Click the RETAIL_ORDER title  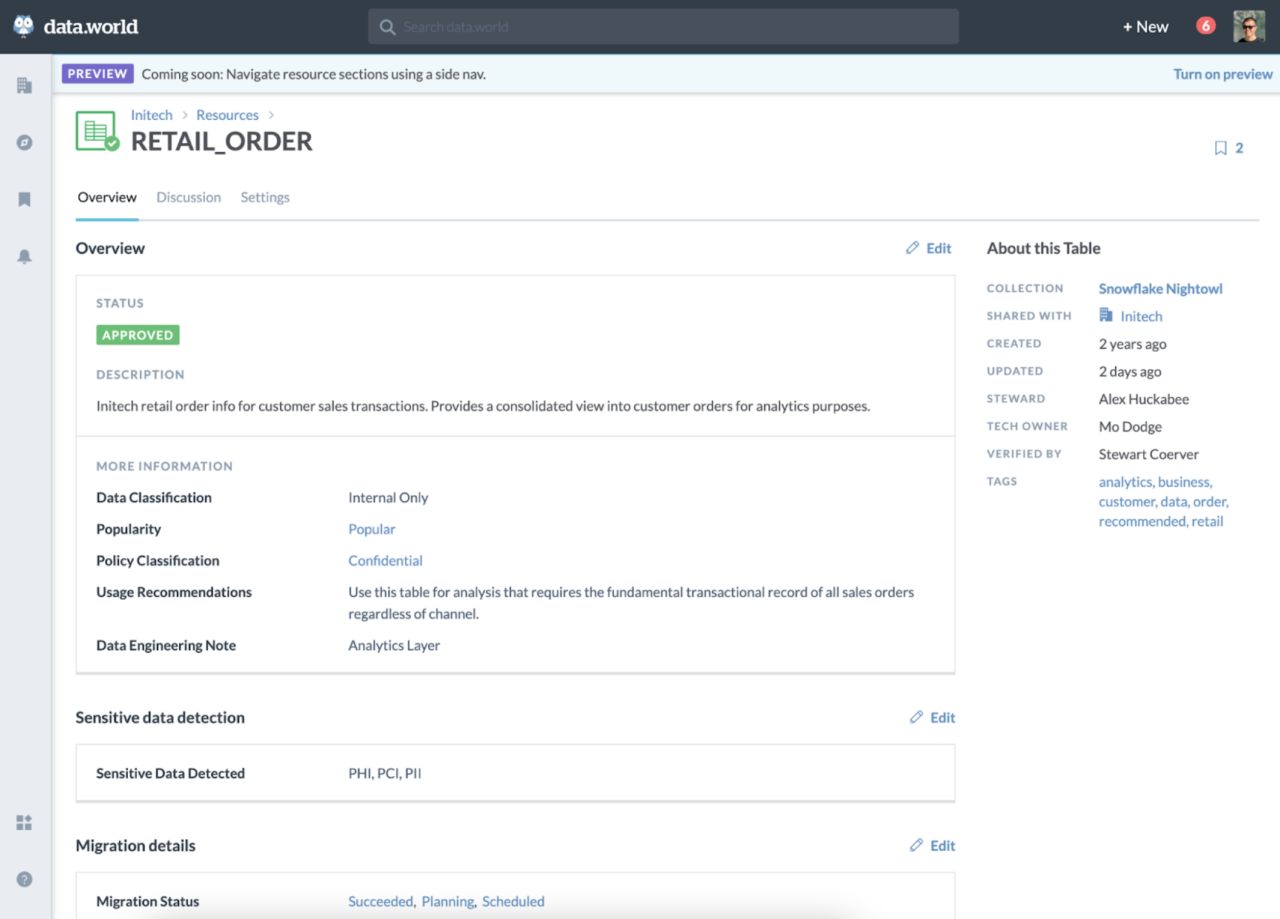coord(222,142)
